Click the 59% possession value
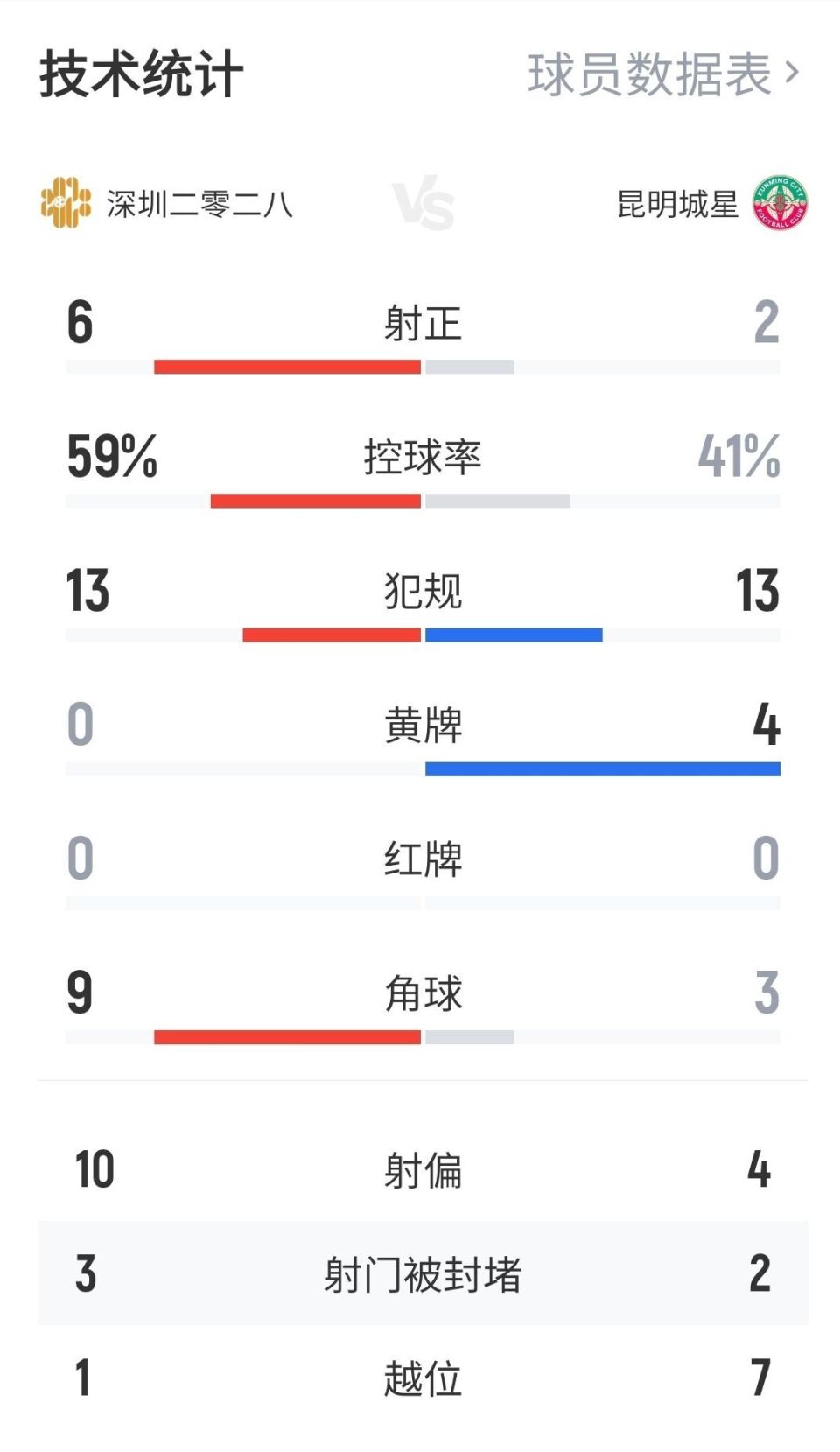This screenshot has width=840, height=1452. 112,456
